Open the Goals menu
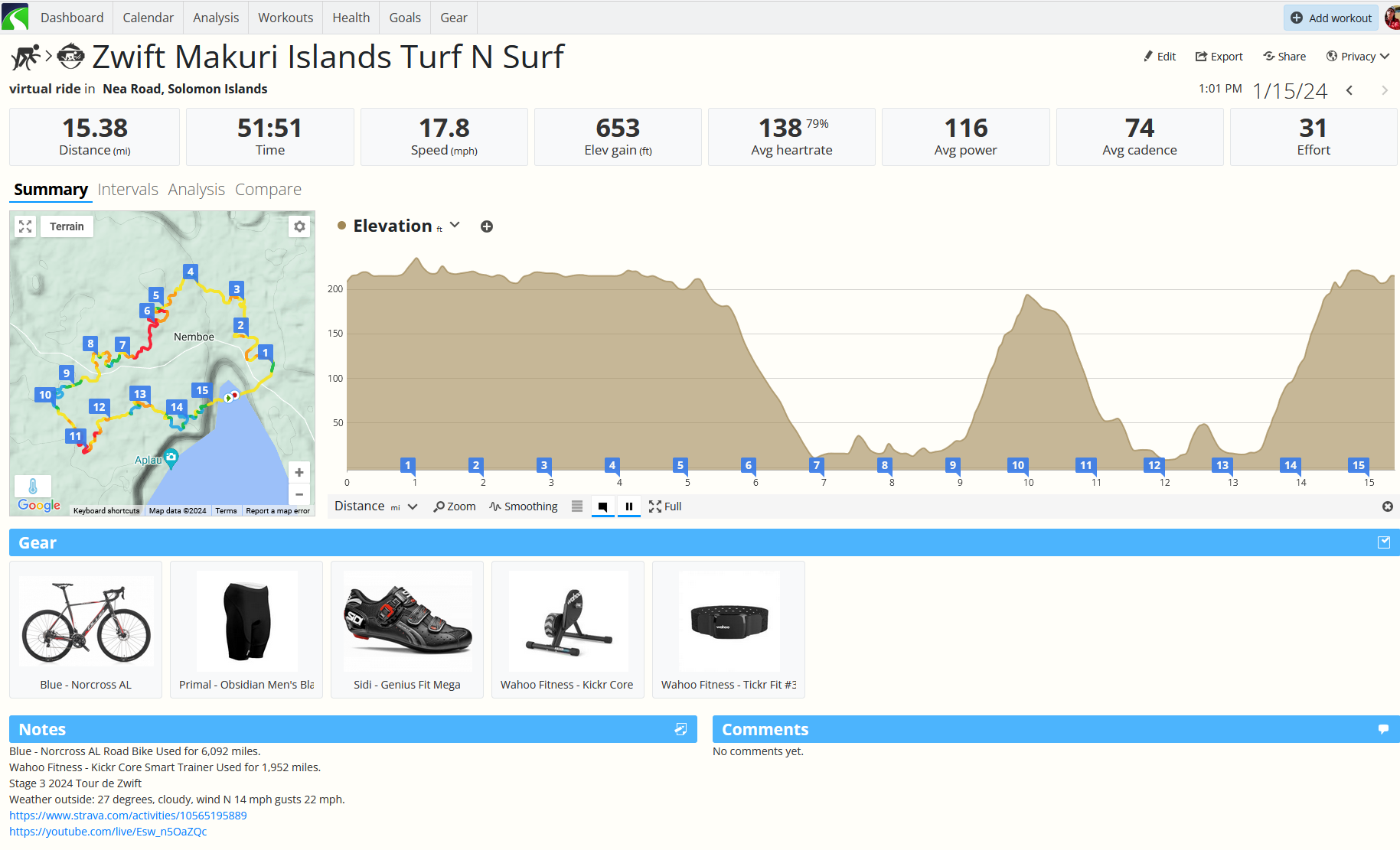 pos(405,18)
